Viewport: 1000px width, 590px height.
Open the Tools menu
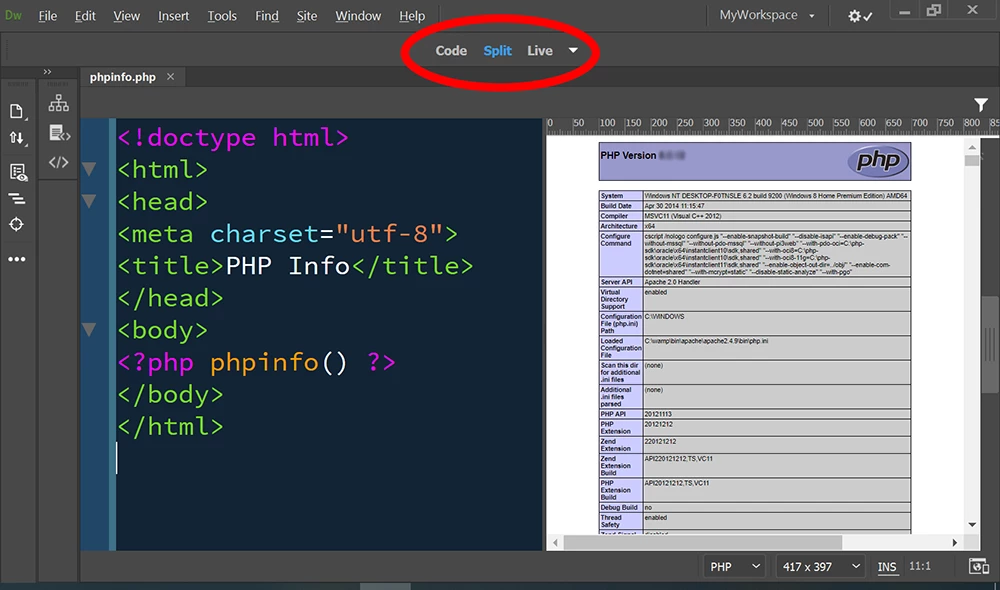pos(222,16)
